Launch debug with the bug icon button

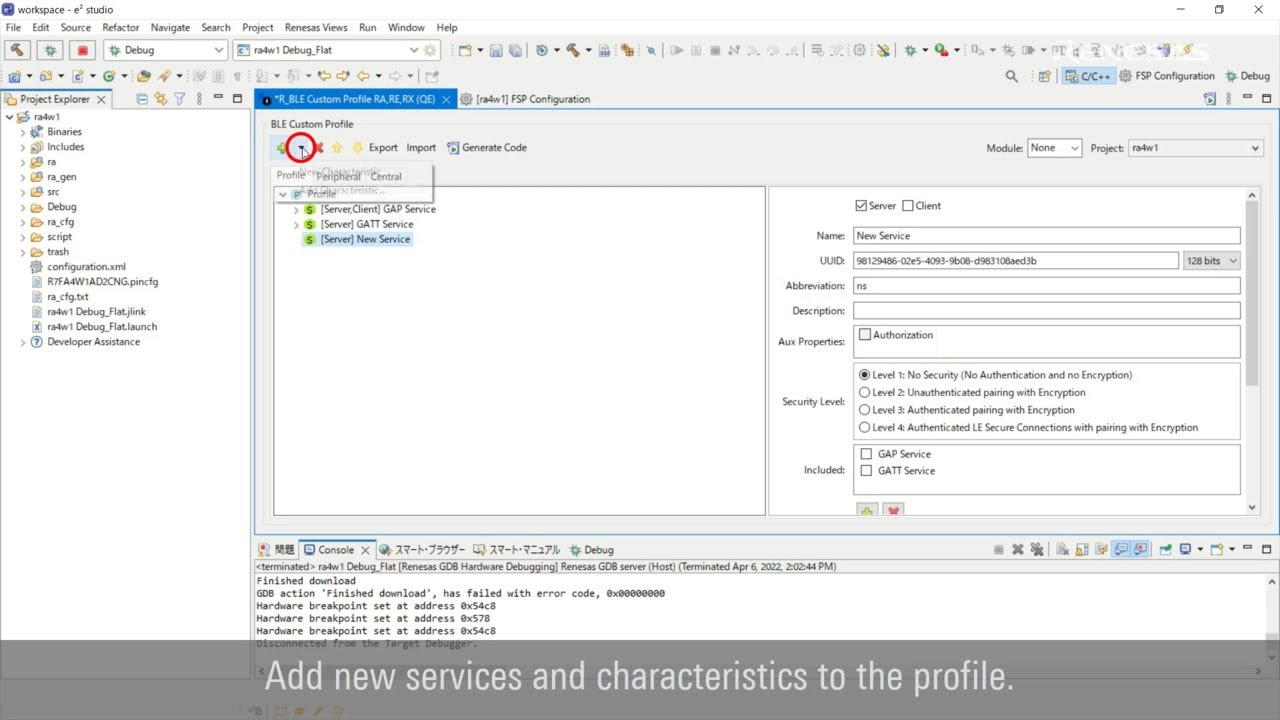(50, 50)
